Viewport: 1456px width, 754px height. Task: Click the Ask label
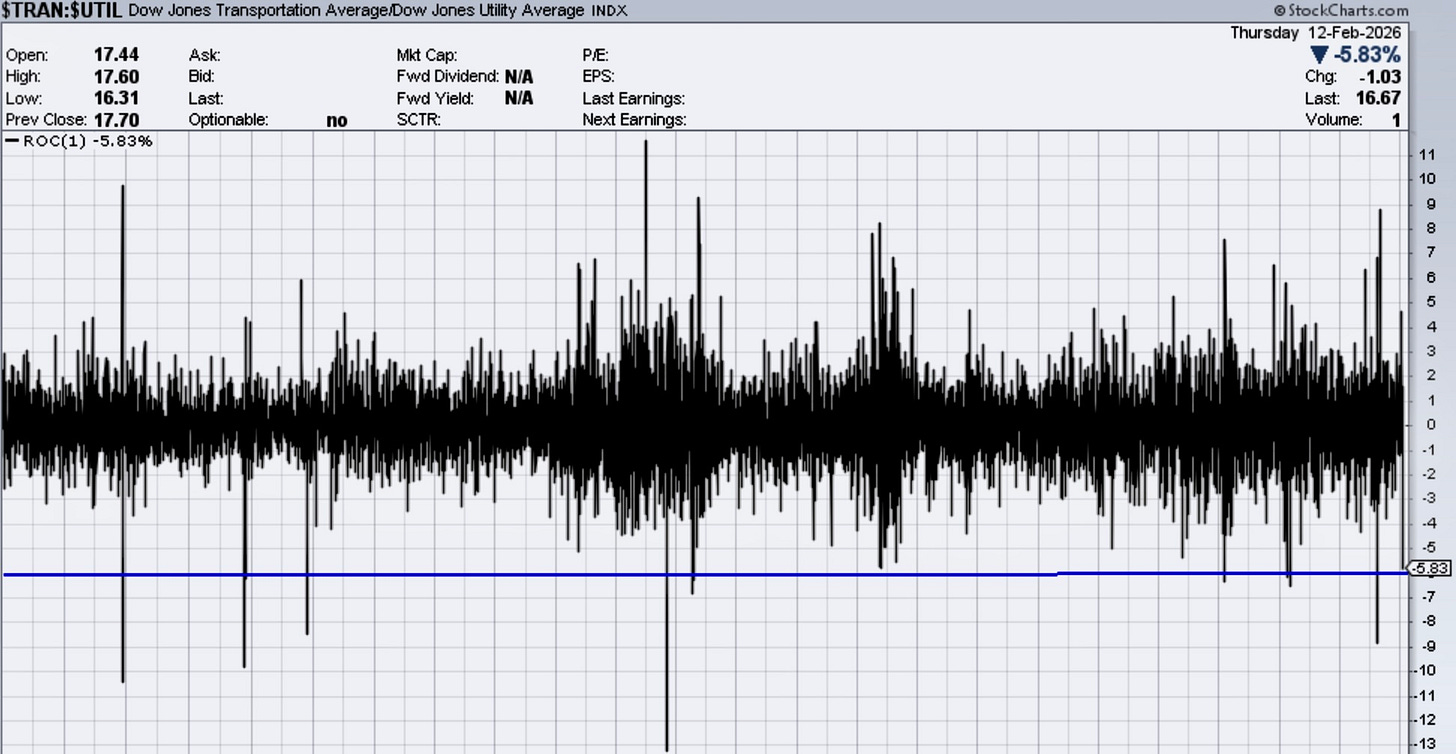click(x=205, y=56)
